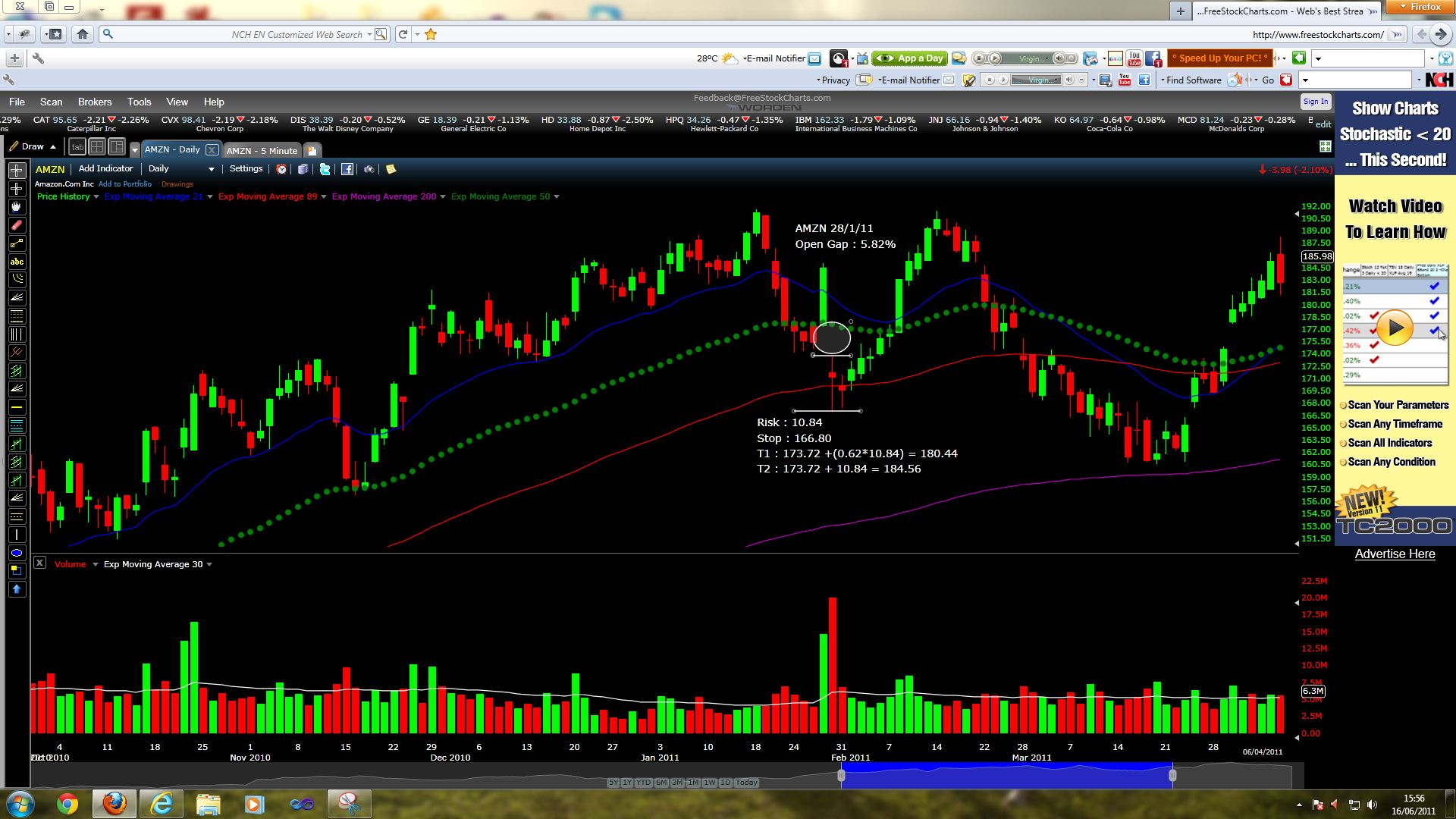Grab the left time range handle
Screen dimensions: 1456x819
[841, 776]
